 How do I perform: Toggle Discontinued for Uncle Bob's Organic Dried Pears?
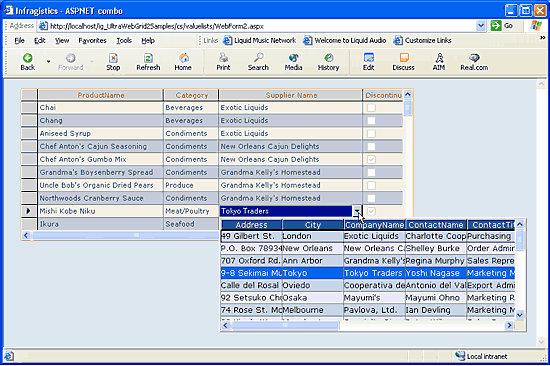tap(371, 185)
